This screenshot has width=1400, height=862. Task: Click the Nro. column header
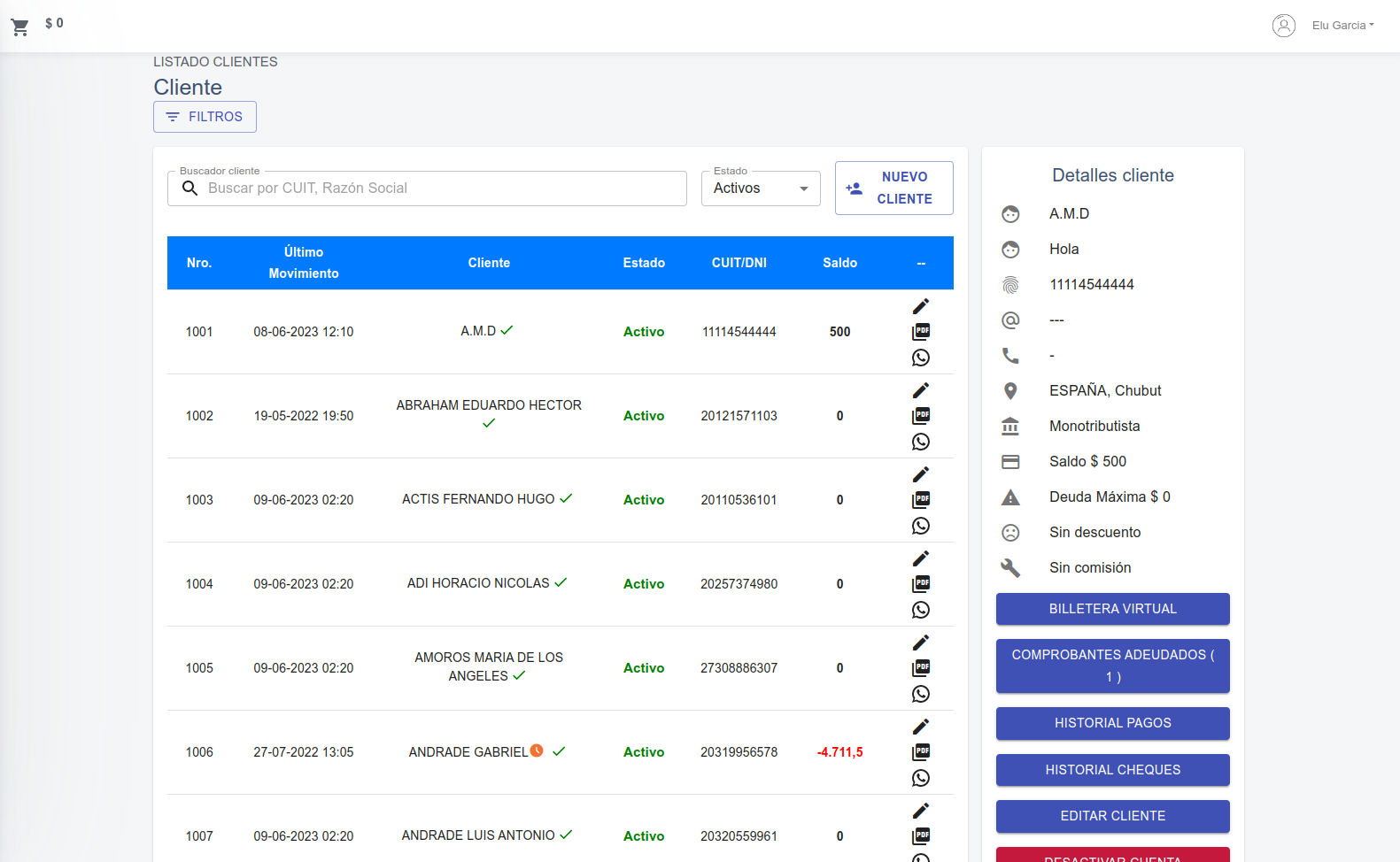coord(199,263)
